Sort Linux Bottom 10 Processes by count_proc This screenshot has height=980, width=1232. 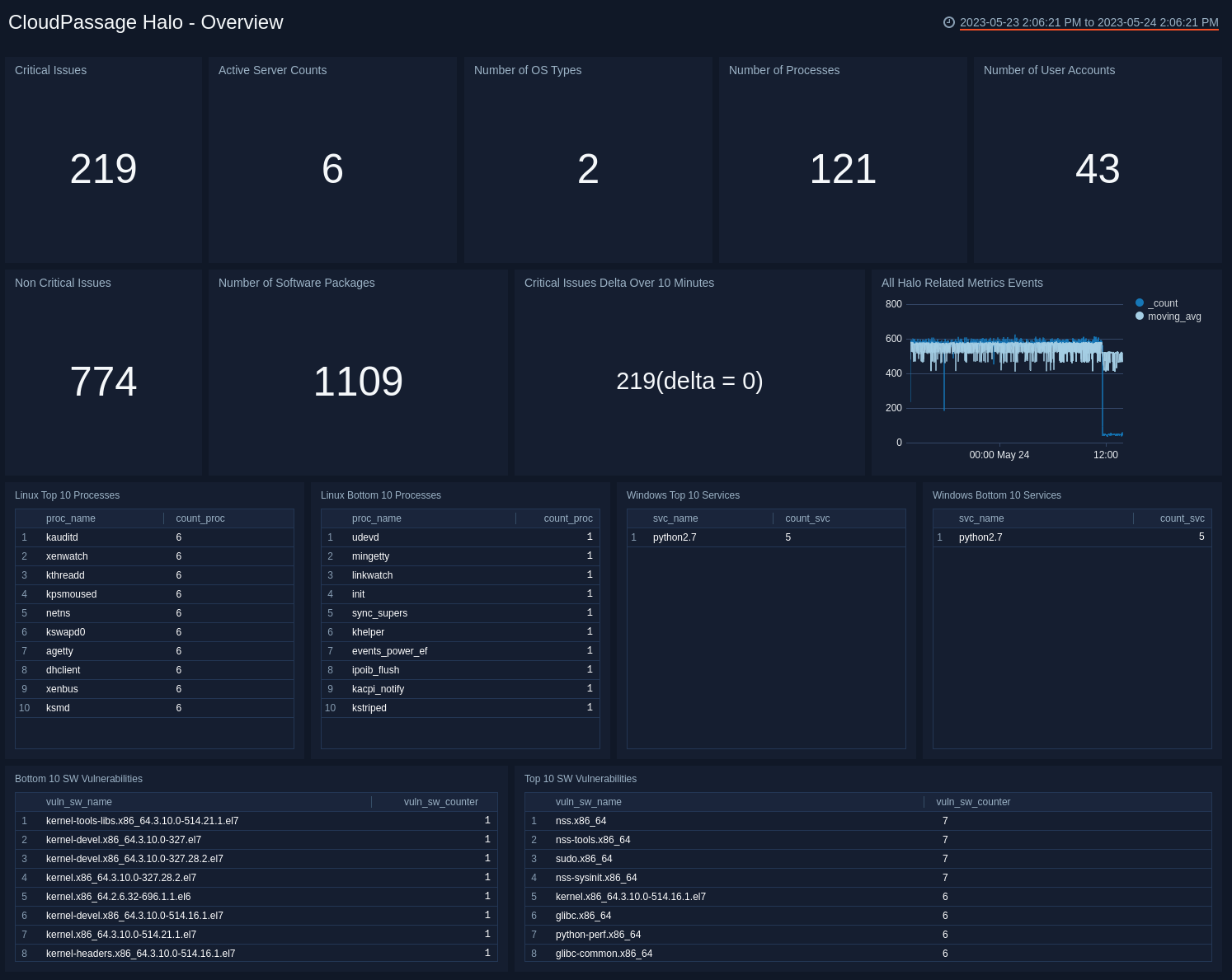click(567, 518)
